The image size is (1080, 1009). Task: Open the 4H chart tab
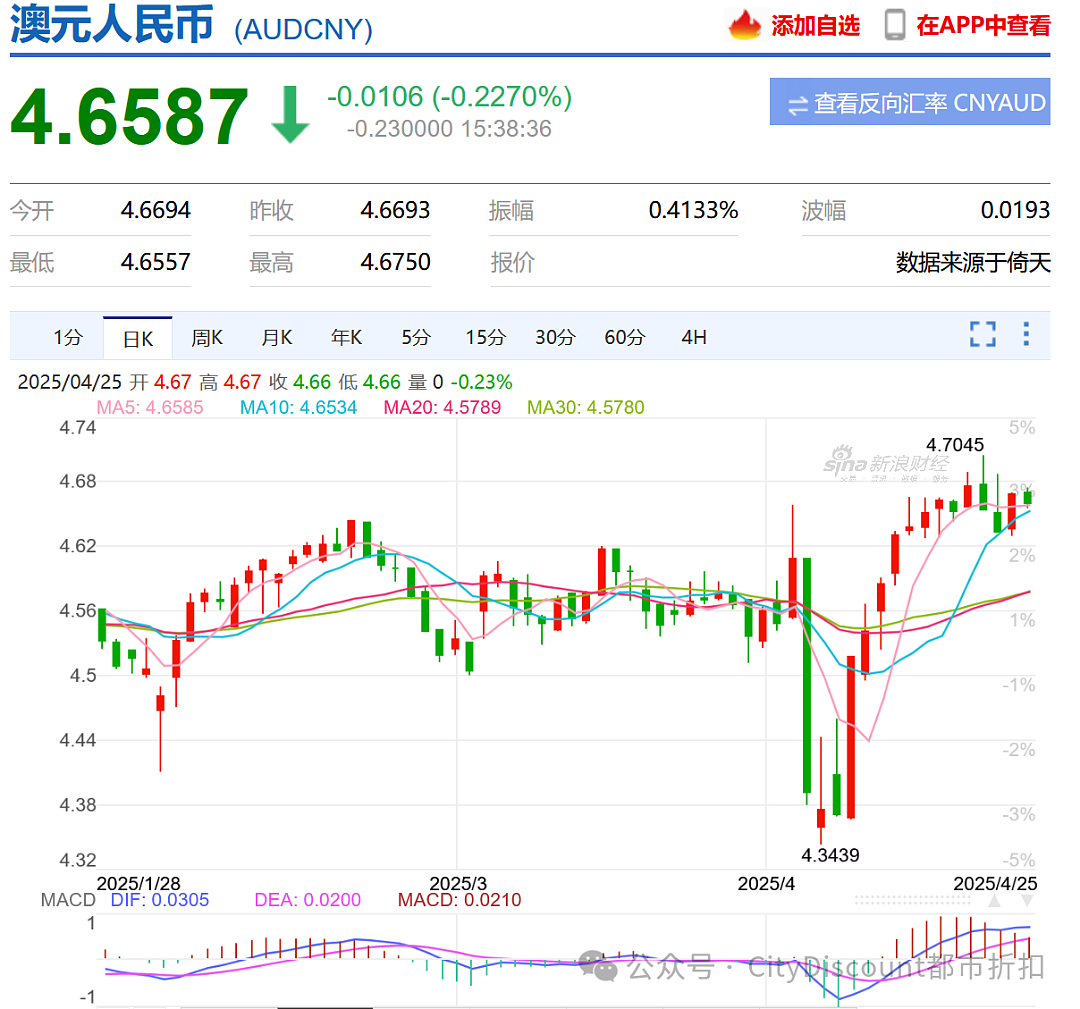pos(694,337)
